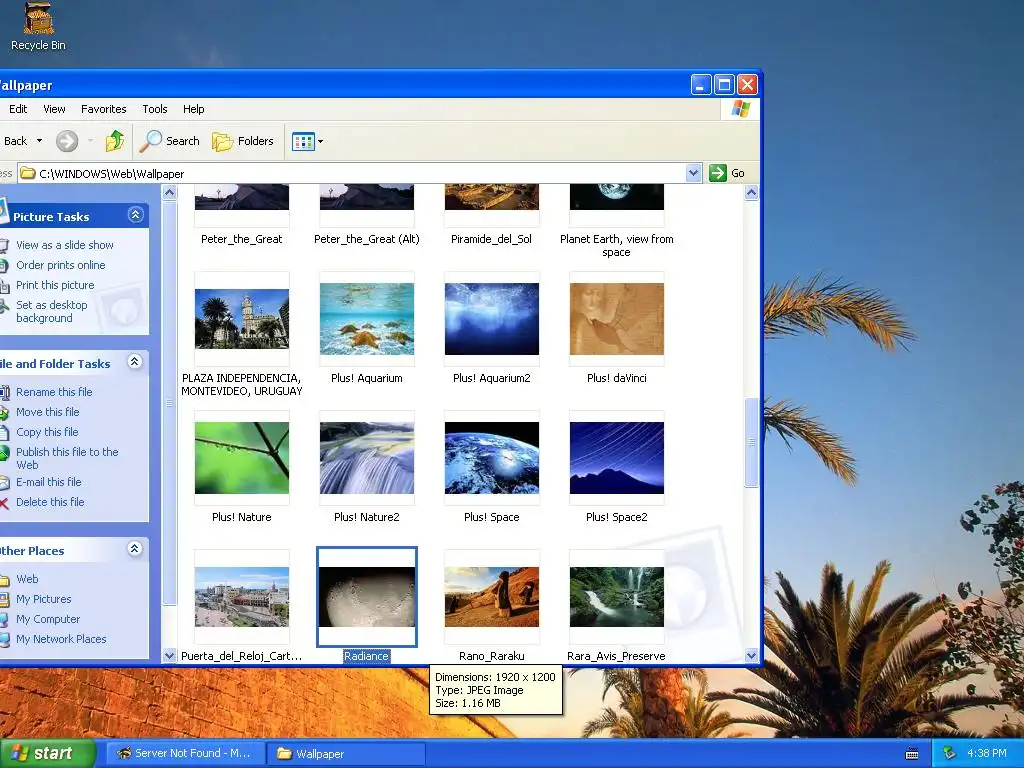
Task: Select the Plus! Space thumbnail
Action: 492,458
